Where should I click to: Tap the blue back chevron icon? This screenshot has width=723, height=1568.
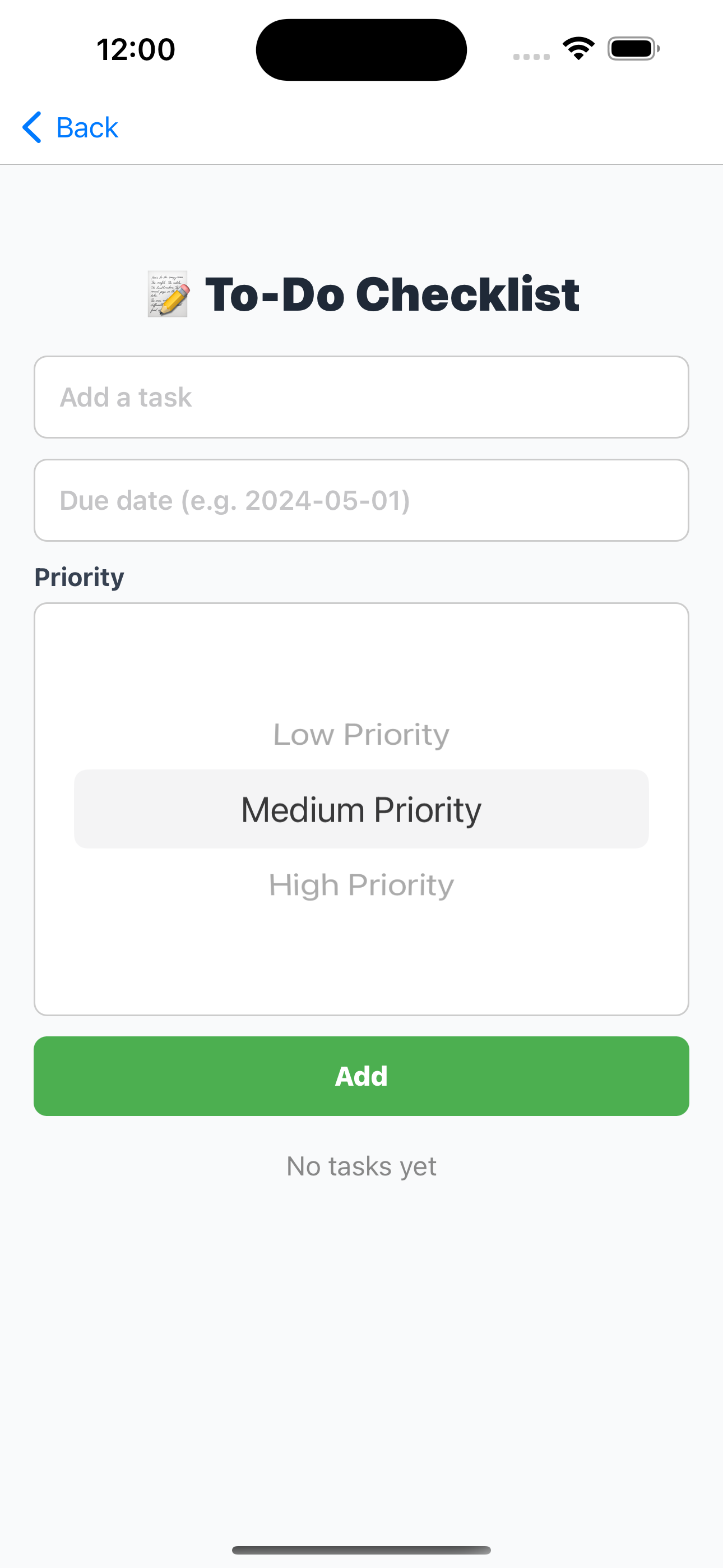(x=31, y=127)
